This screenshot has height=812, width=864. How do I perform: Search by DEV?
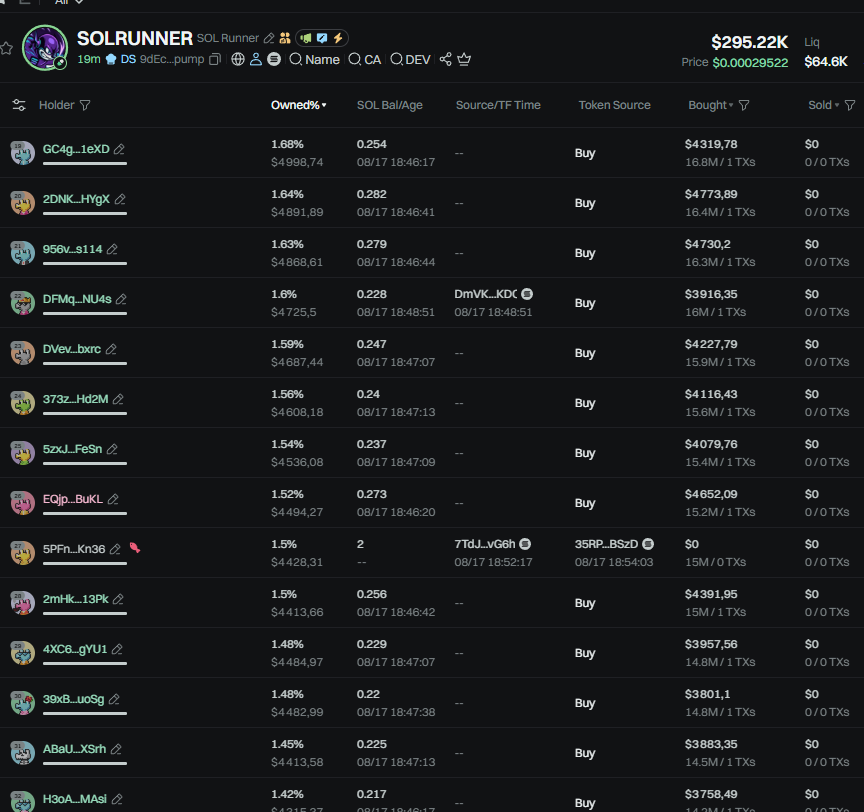click(411, 59)
